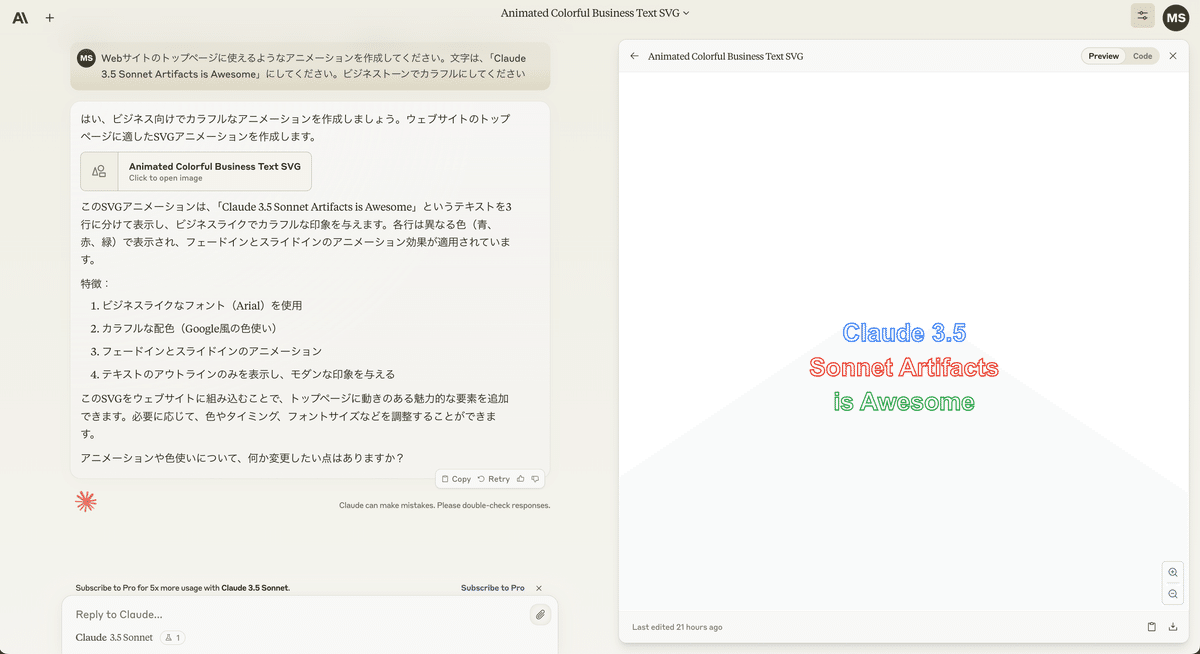The height and width of the screenshot is (654, 1200).
Task: Dismiss the Subscribe to Pro banner
Action: point(539,588)
